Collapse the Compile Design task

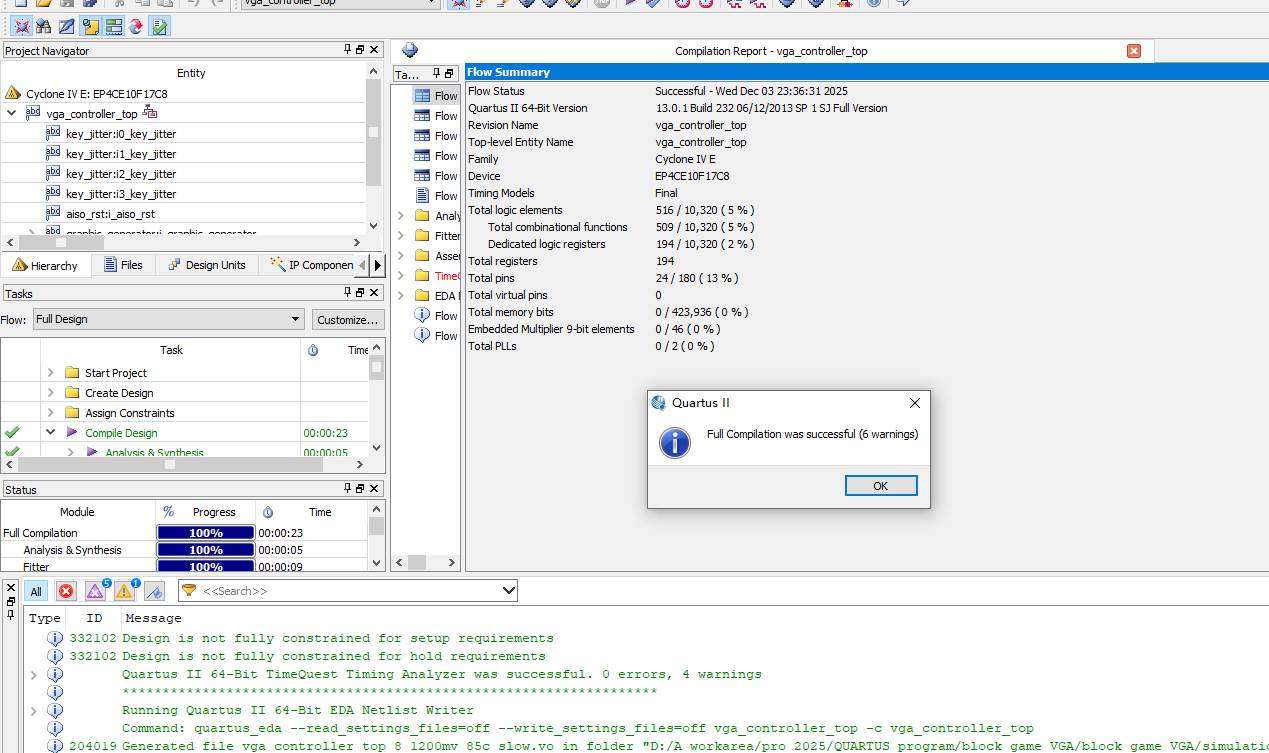(51, 432)
